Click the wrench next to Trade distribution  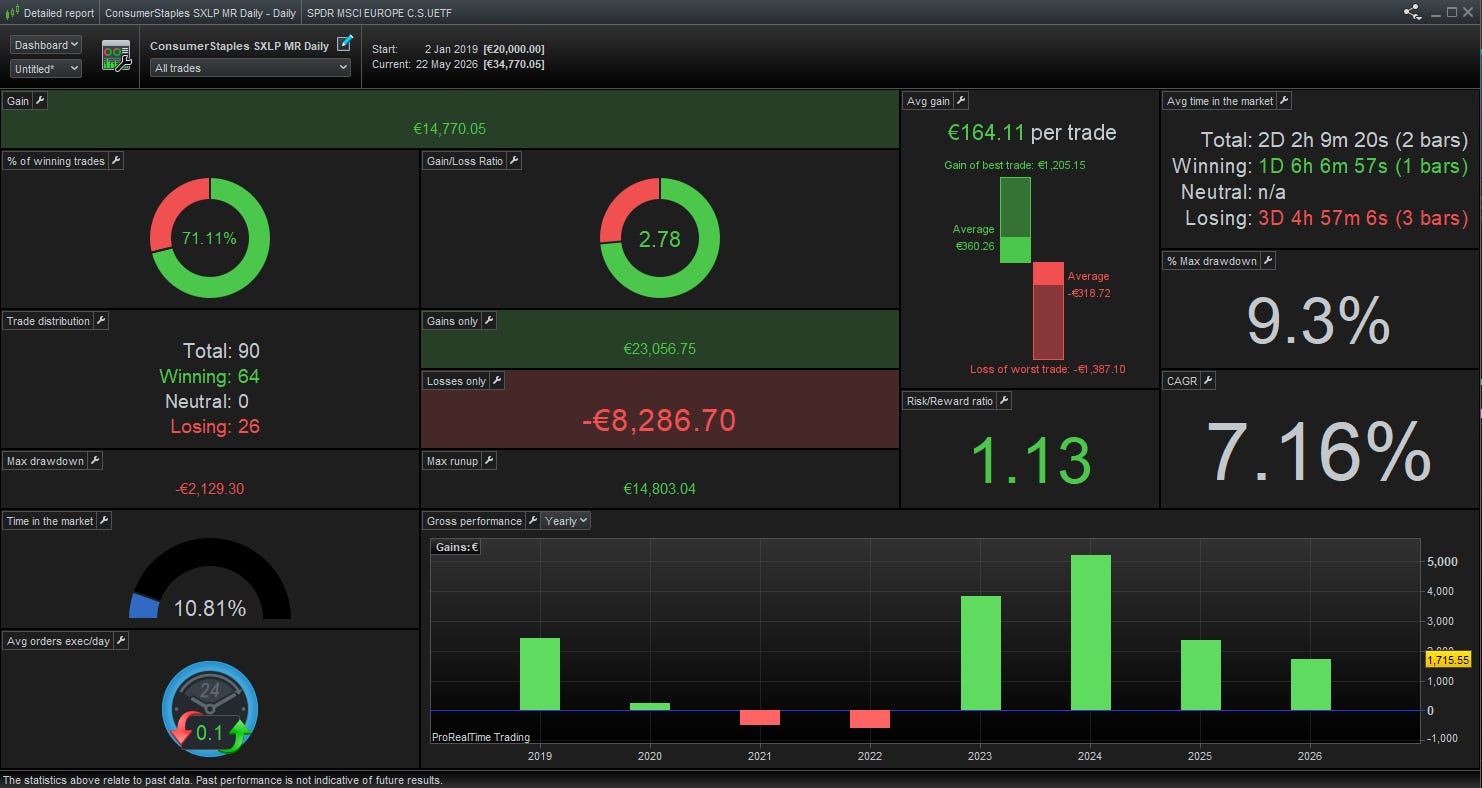[101, 321]
